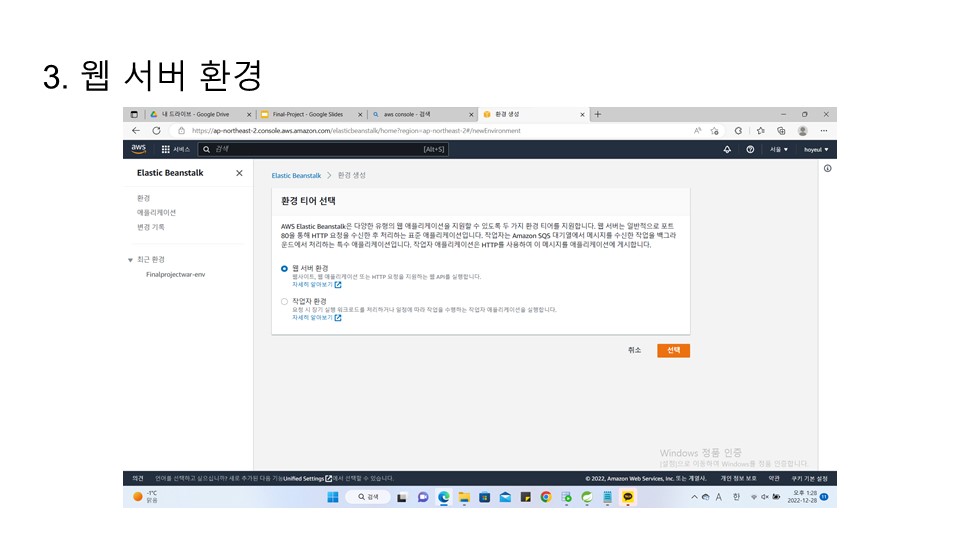Open the Windows Start button
Screen dimensions: 960x540
(333, 497)
